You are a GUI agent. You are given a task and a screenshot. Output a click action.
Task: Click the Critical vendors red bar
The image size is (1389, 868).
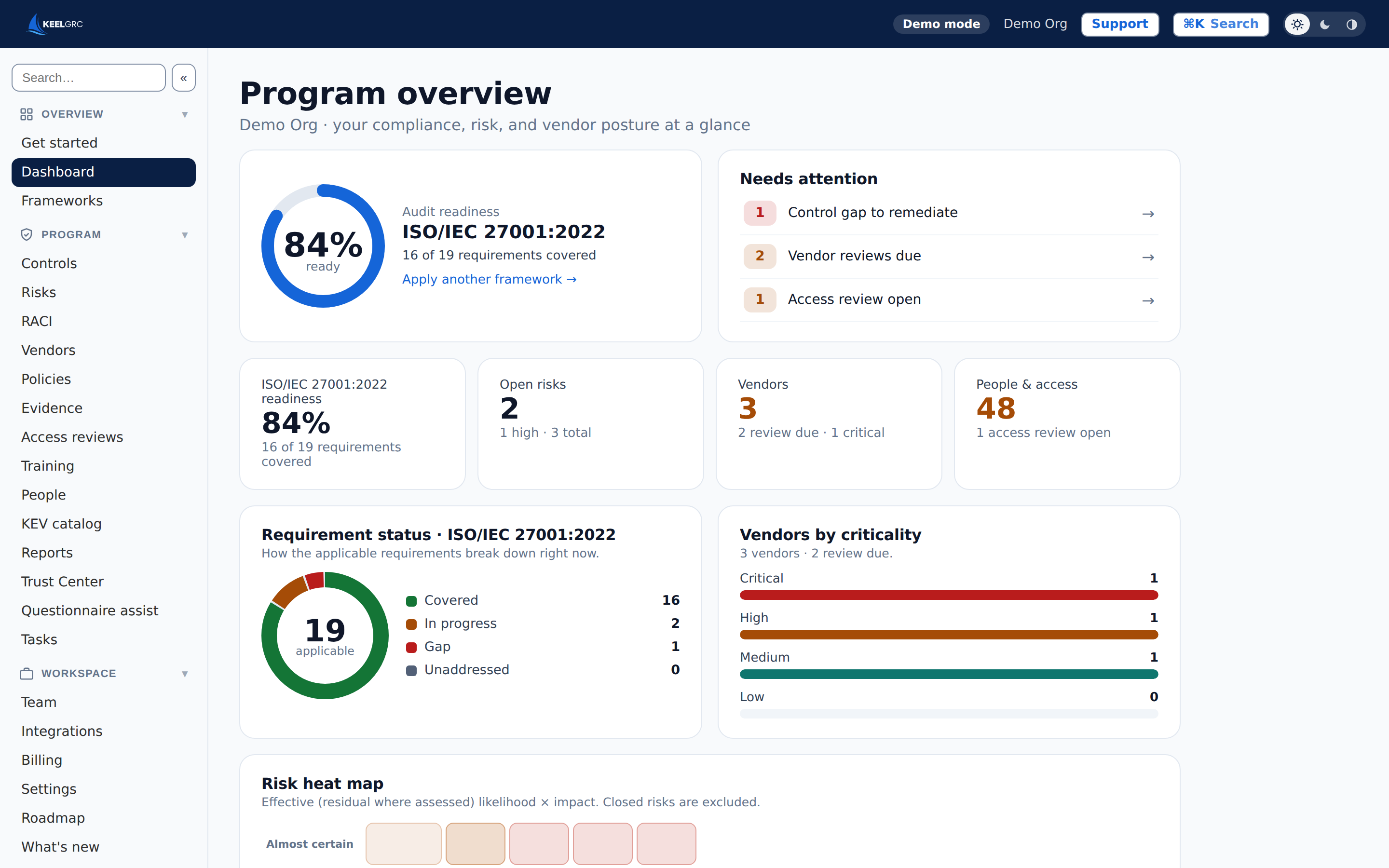(x=949, y=595)
